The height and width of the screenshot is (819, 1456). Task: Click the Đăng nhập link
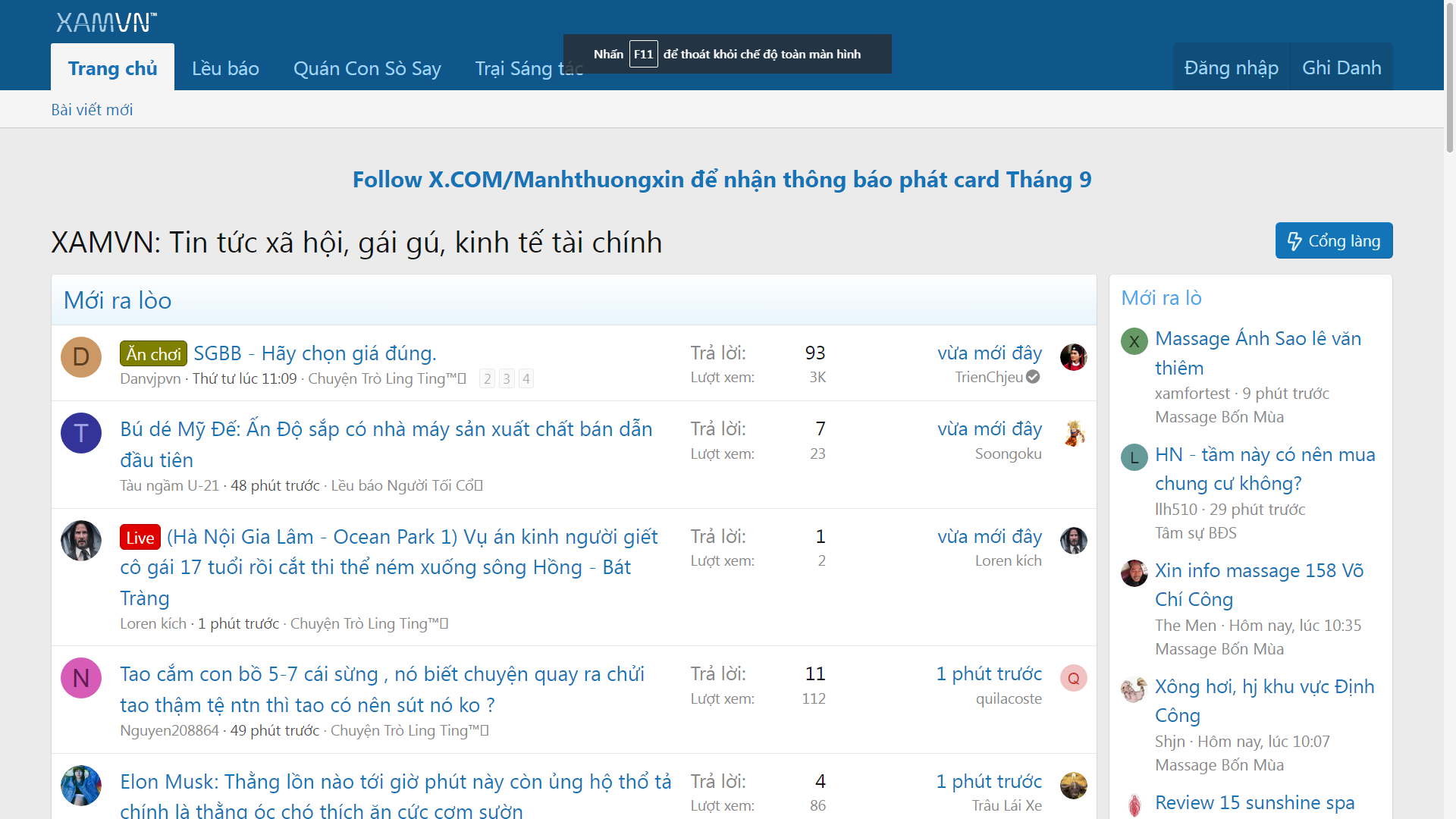(x=1231, y=67)
